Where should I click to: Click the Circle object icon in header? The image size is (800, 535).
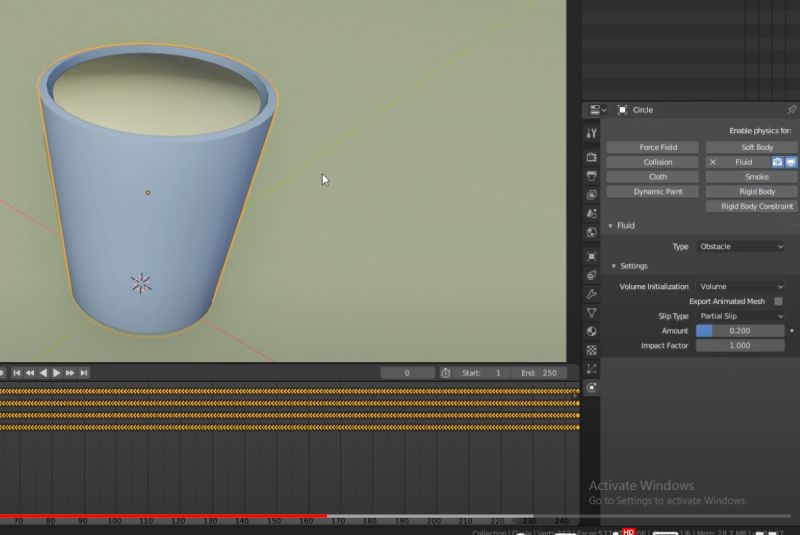click(x=622, y=110)
